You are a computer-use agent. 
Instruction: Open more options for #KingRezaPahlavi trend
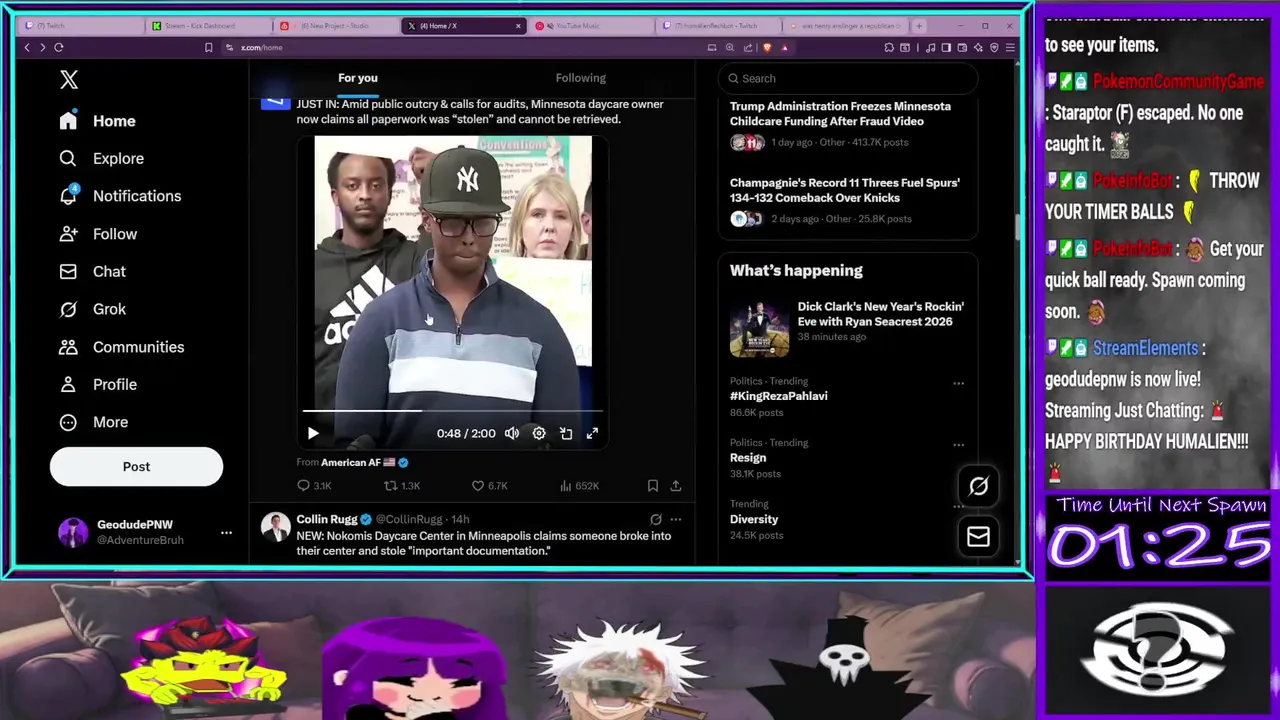pyautogui.click(x=958, y=383)
